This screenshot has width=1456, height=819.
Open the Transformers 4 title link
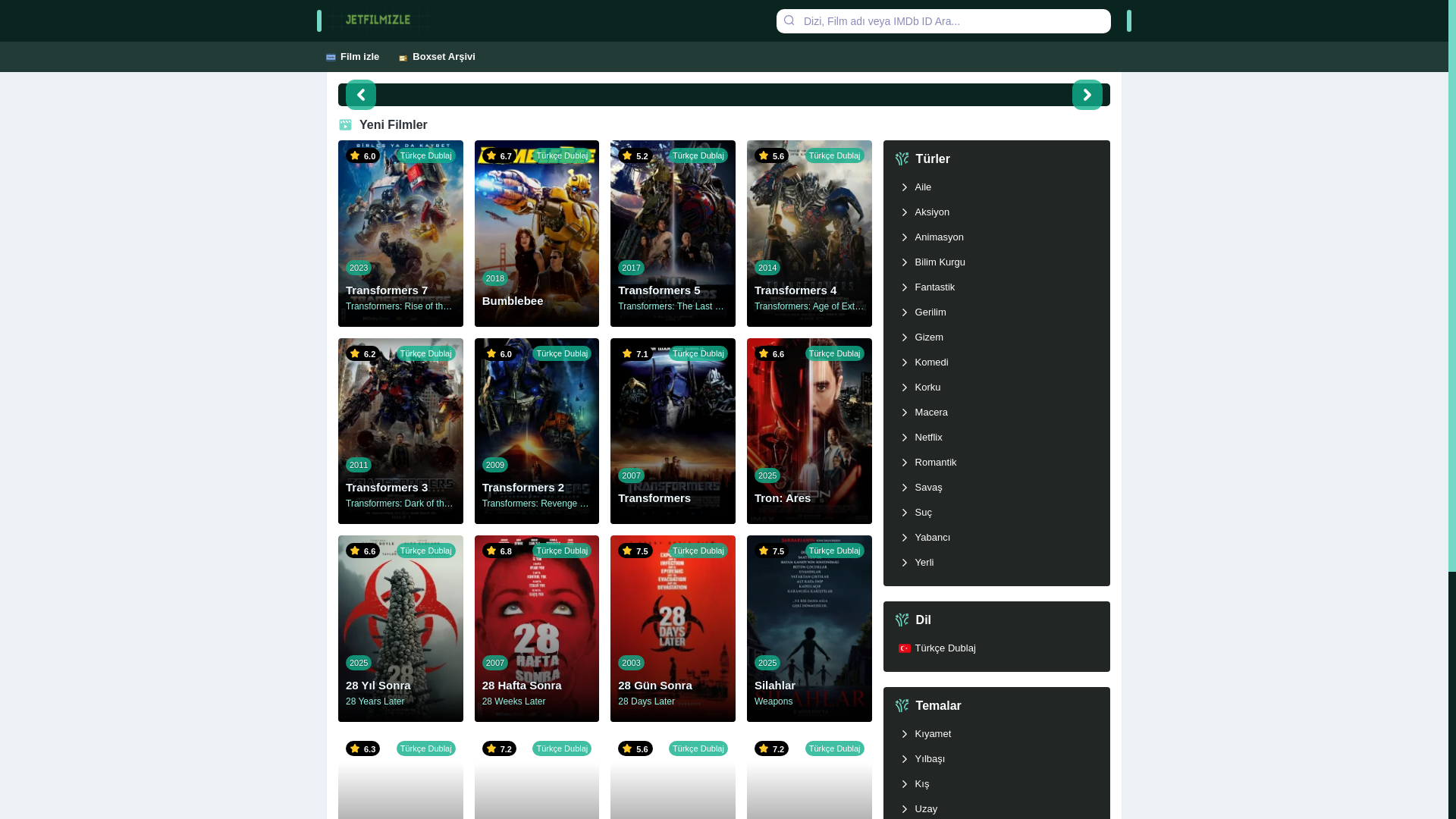795,290
